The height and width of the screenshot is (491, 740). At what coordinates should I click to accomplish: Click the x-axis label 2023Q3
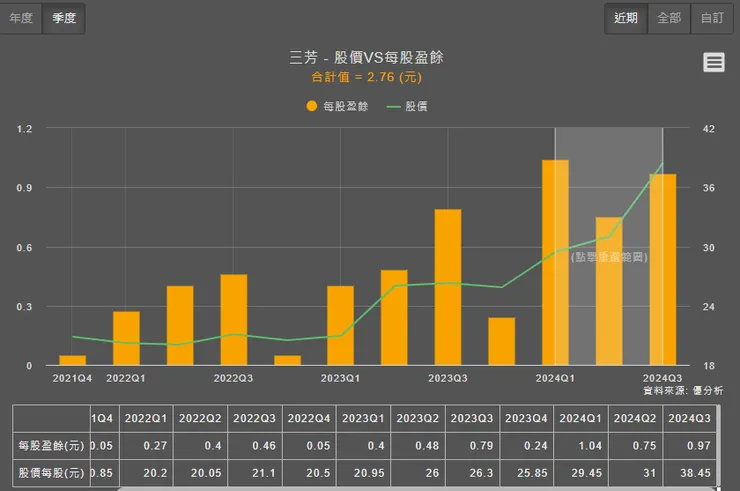click(447, 378)
